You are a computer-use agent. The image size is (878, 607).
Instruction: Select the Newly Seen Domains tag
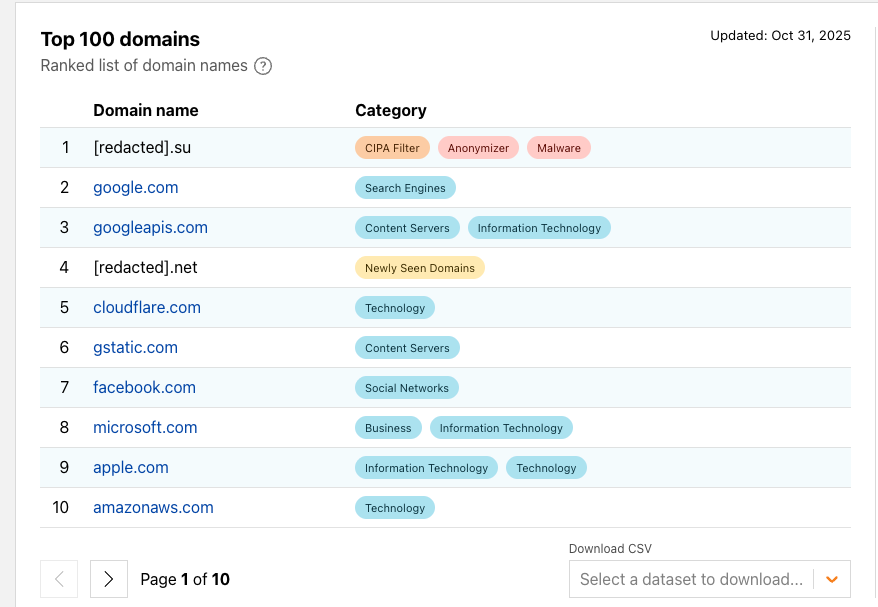tap(420, 268)
